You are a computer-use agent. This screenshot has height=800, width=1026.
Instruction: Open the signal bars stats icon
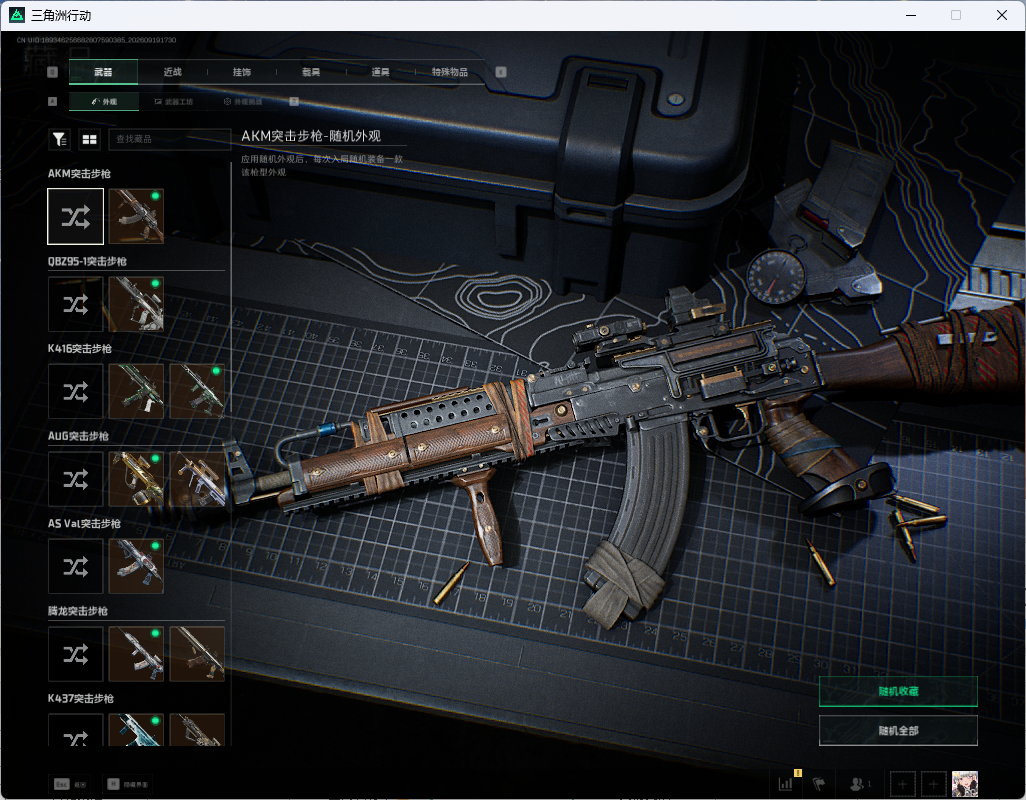click(x=785, y=784)
